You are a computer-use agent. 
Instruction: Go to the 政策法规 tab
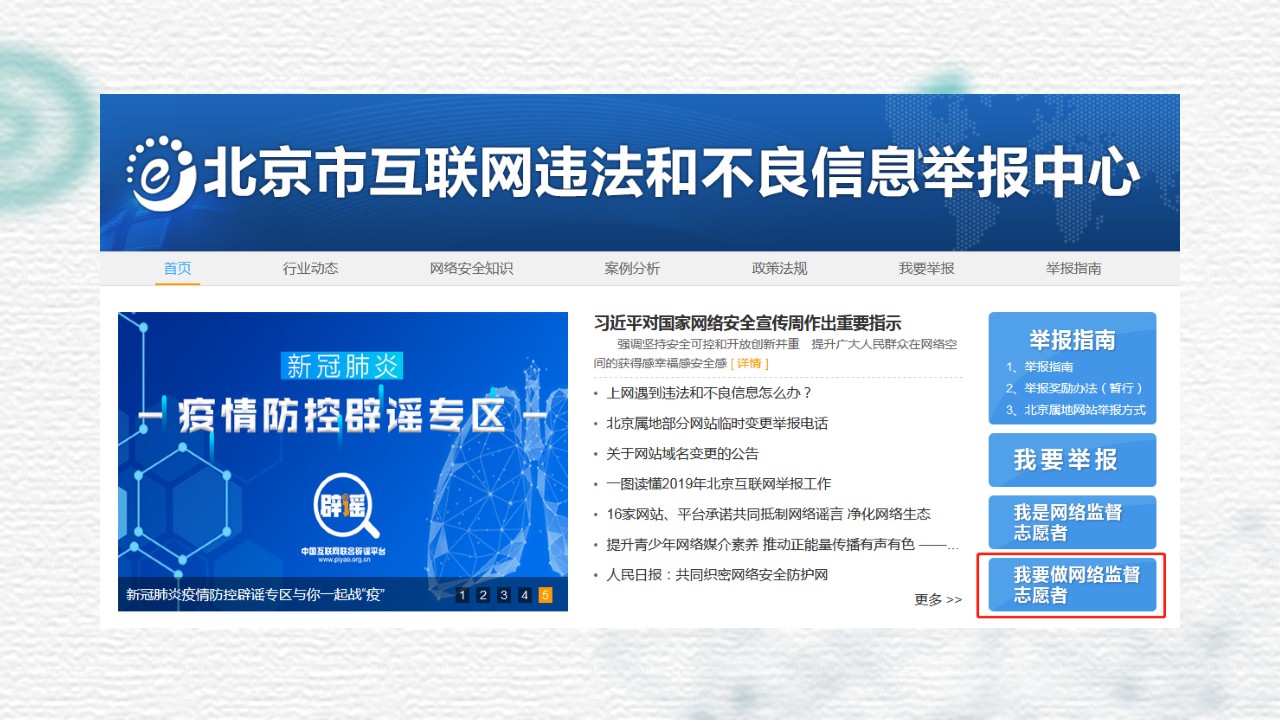pyautogui.click(x=779, y=268)
